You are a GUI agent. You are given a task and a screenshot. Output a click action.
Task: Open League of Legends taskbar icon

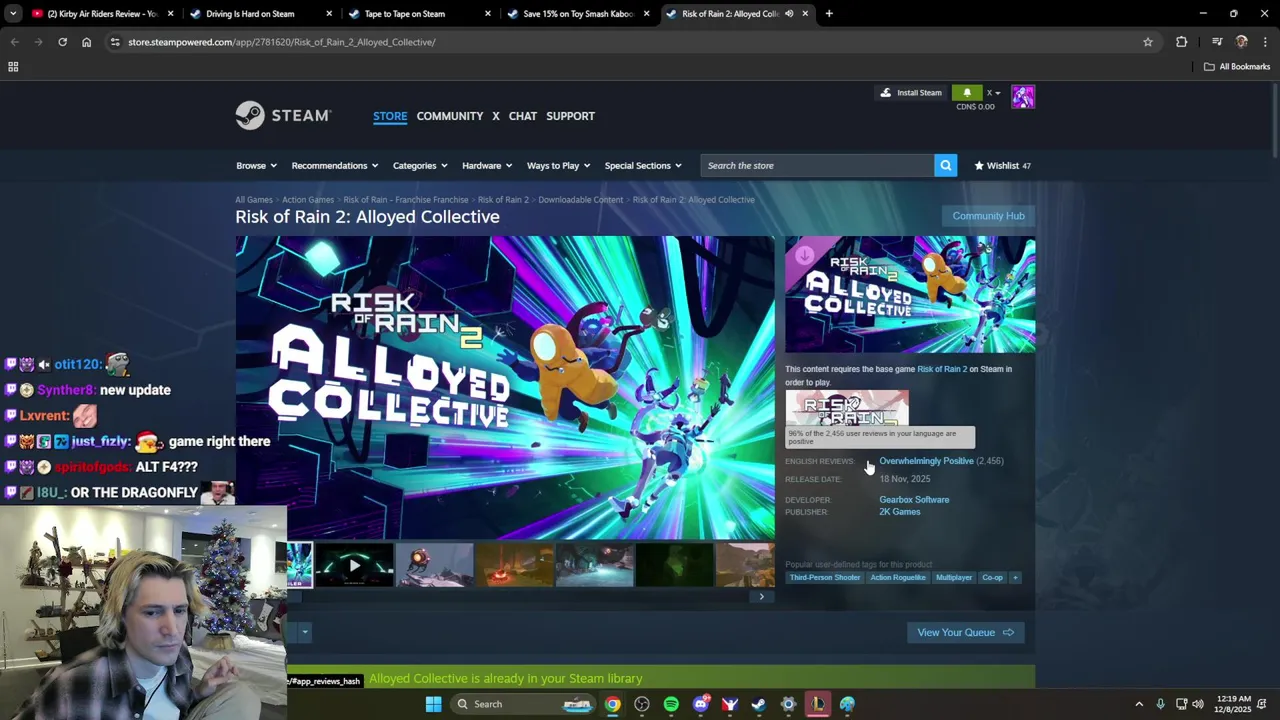[x=818, y=704]
